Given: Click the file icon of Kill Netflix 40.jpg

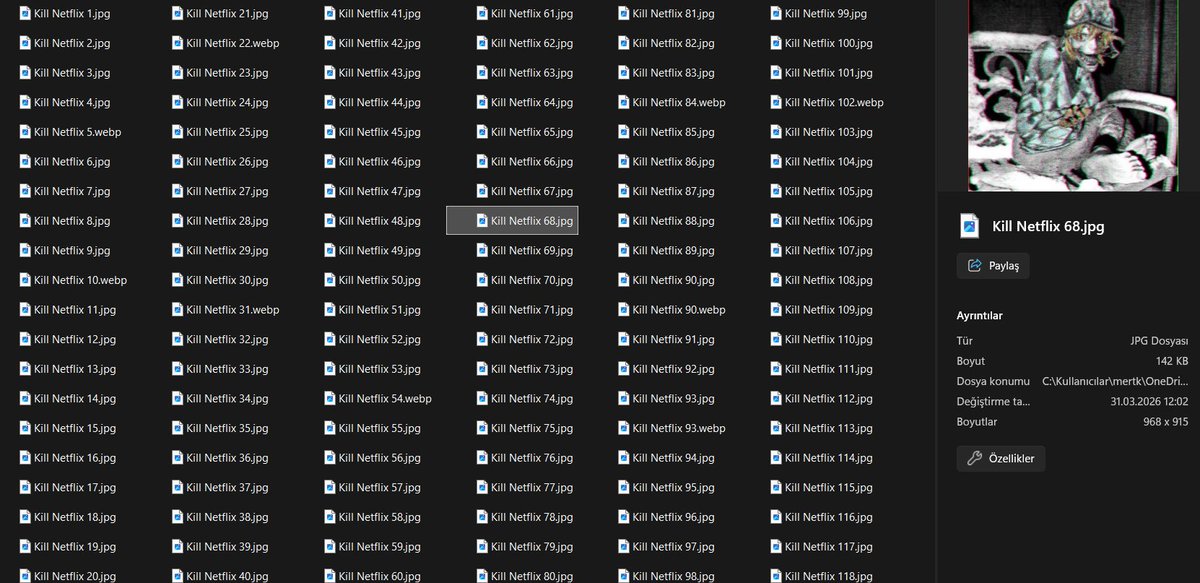Looking at the screenshot, I should pos(177,576).
